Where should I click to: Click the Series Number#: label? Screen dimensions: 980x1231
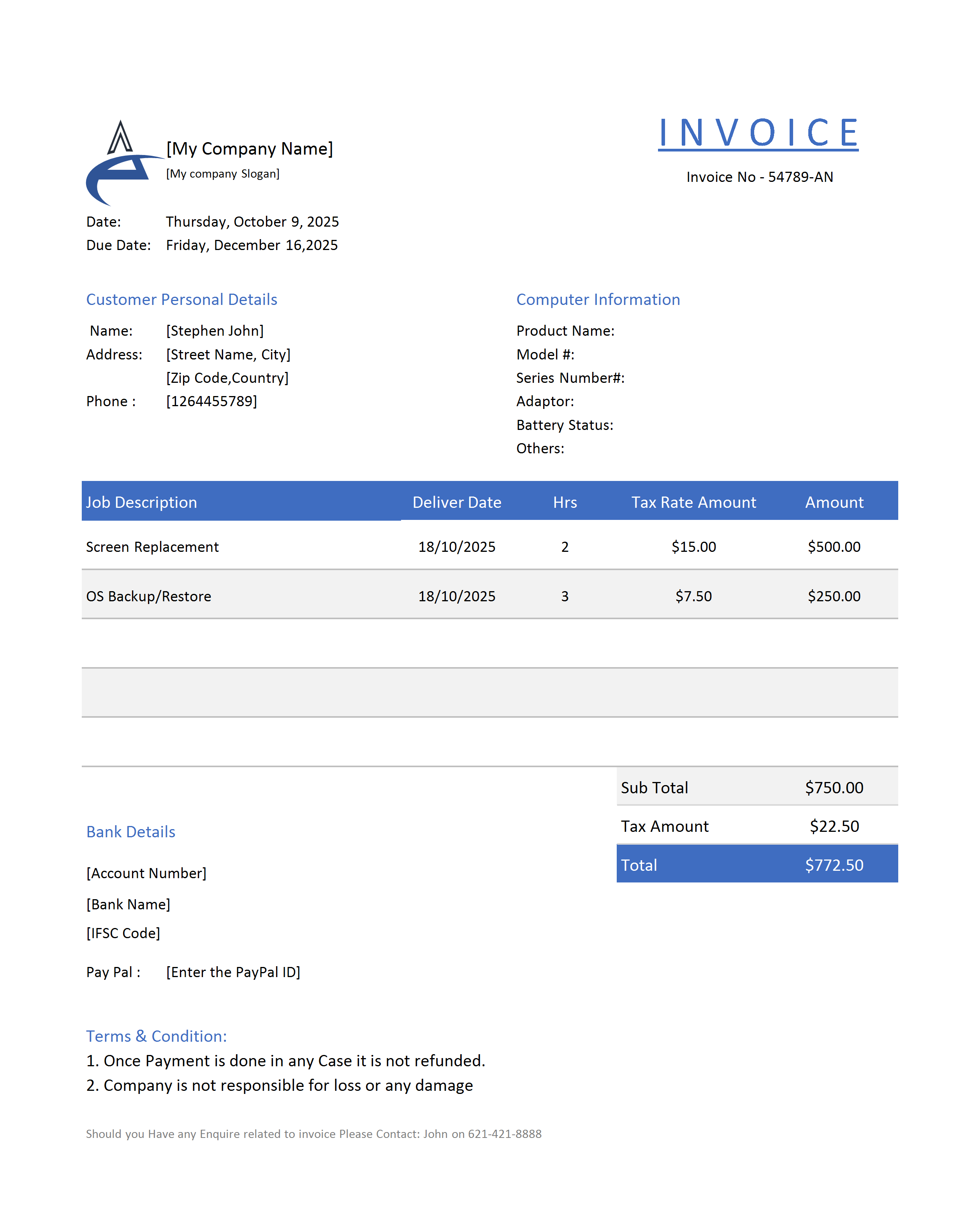click(x=570, y=378)
